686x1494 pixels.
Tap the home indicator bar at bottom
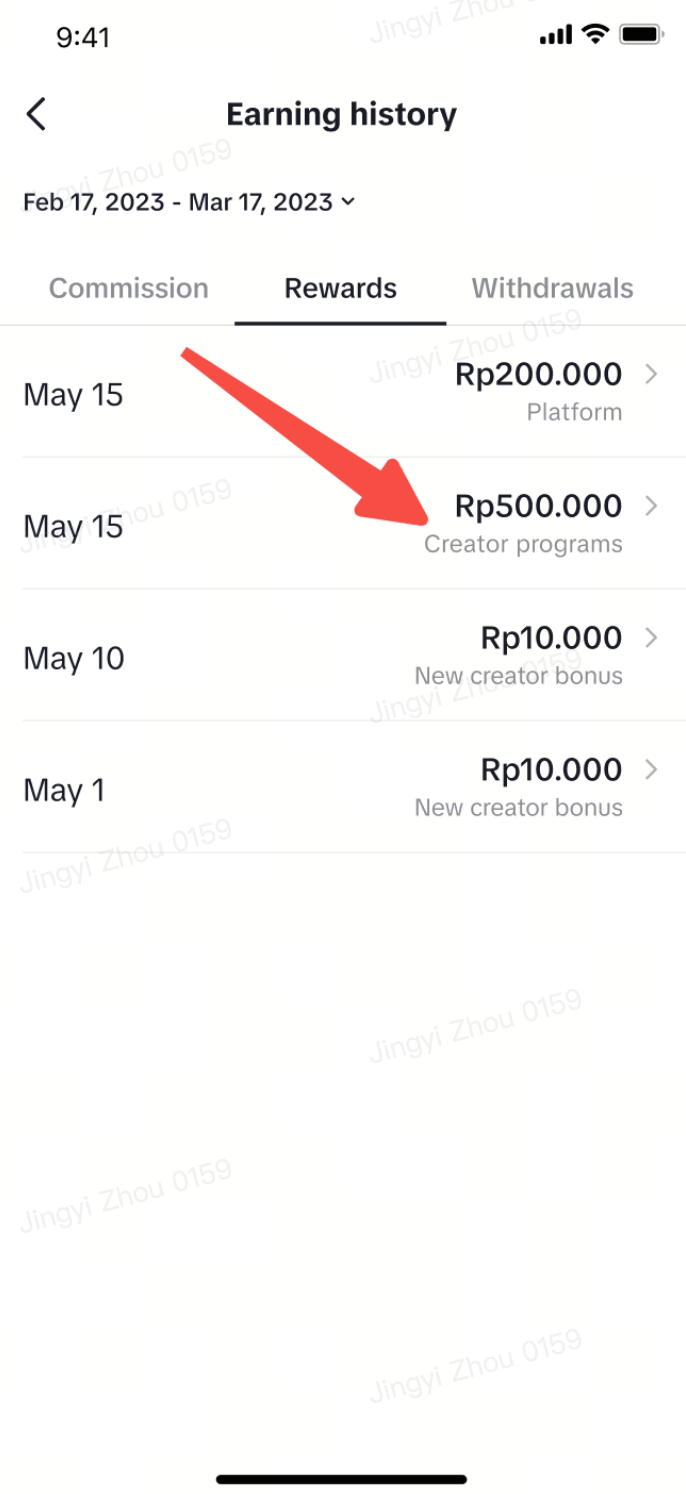(x=342, y=1479)
